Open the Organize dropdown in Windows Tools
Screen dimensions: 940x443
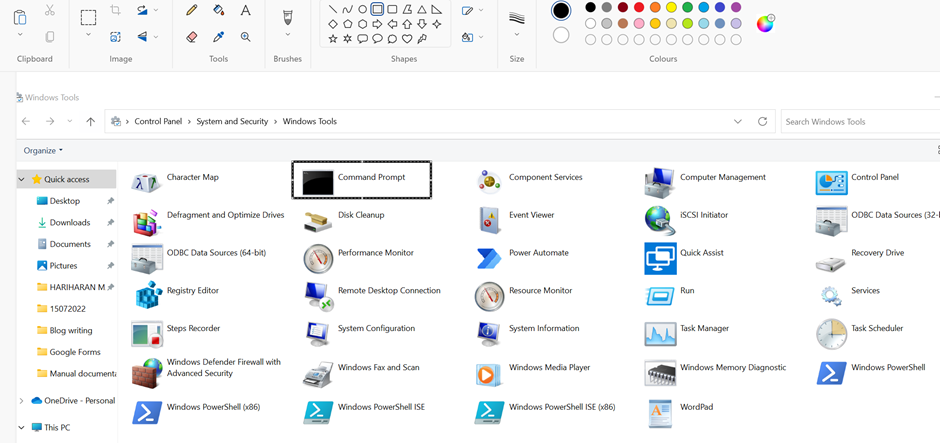click(x=43, y=150)
